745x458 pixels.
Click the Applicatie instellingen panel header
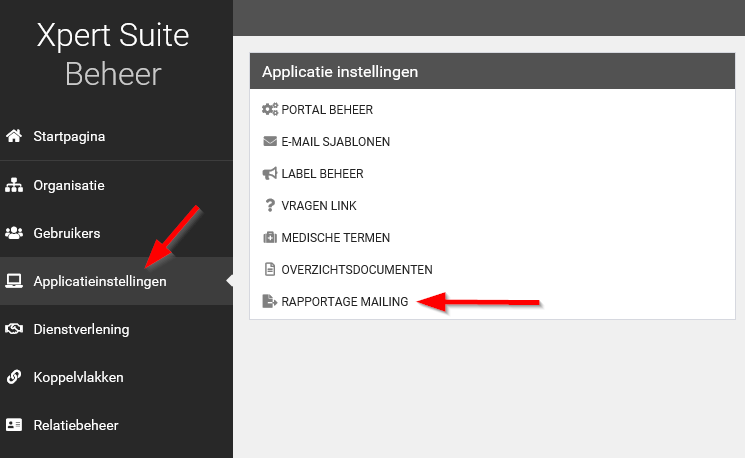(340, 72)
